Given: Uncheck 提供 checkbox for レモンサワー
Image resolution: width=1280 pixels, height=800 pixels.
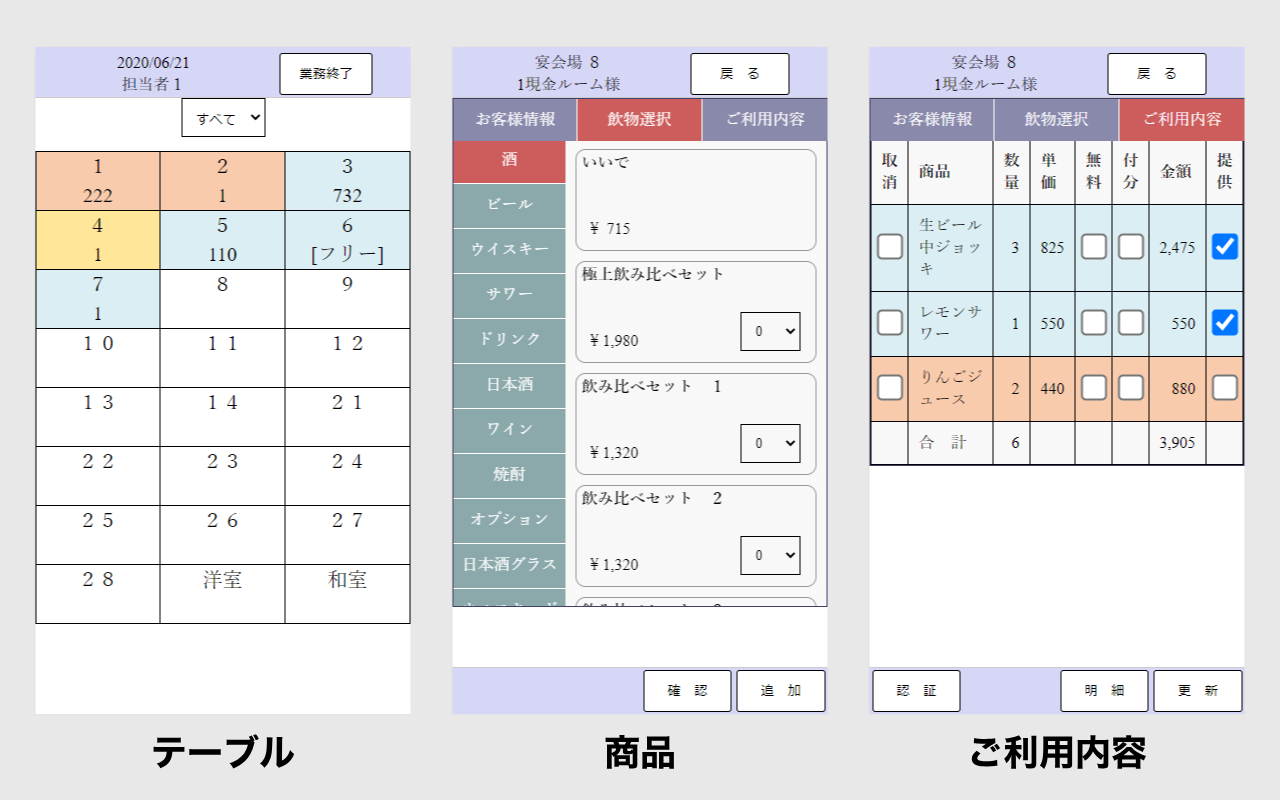Looking at the screenshot, I should point(1224,323).
